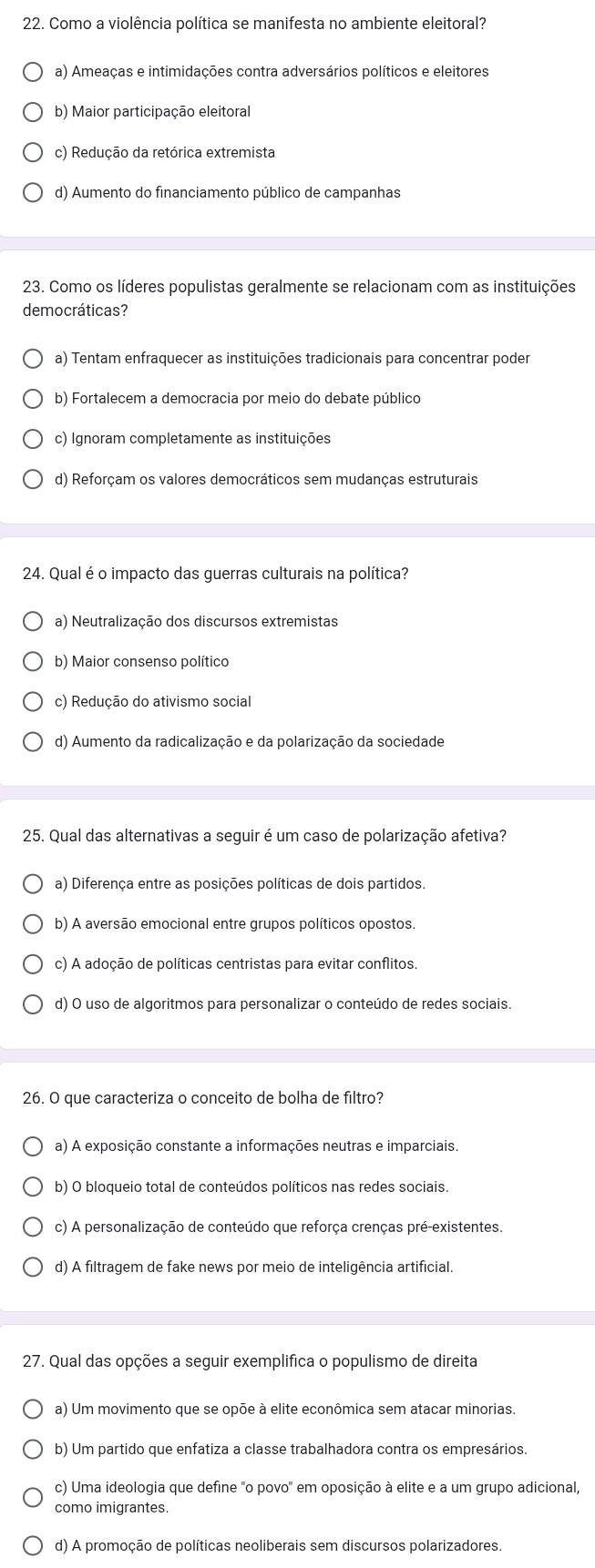Select 'Reforçam os valores democráticos' option
The height and width of the screenshot is (1568, 595).
[x=32, y=479]
